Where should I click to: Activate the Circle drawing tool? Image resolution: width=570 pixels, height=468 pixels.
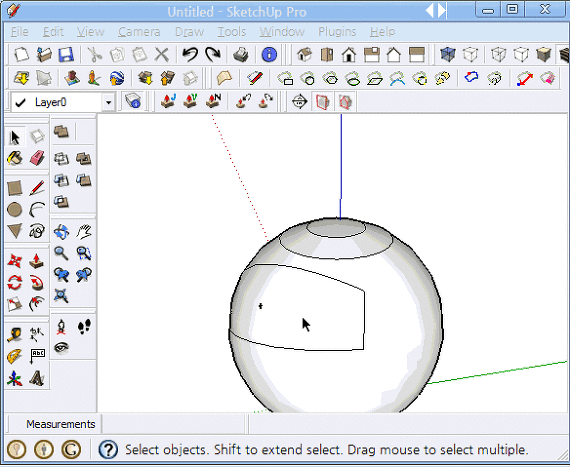15,210
